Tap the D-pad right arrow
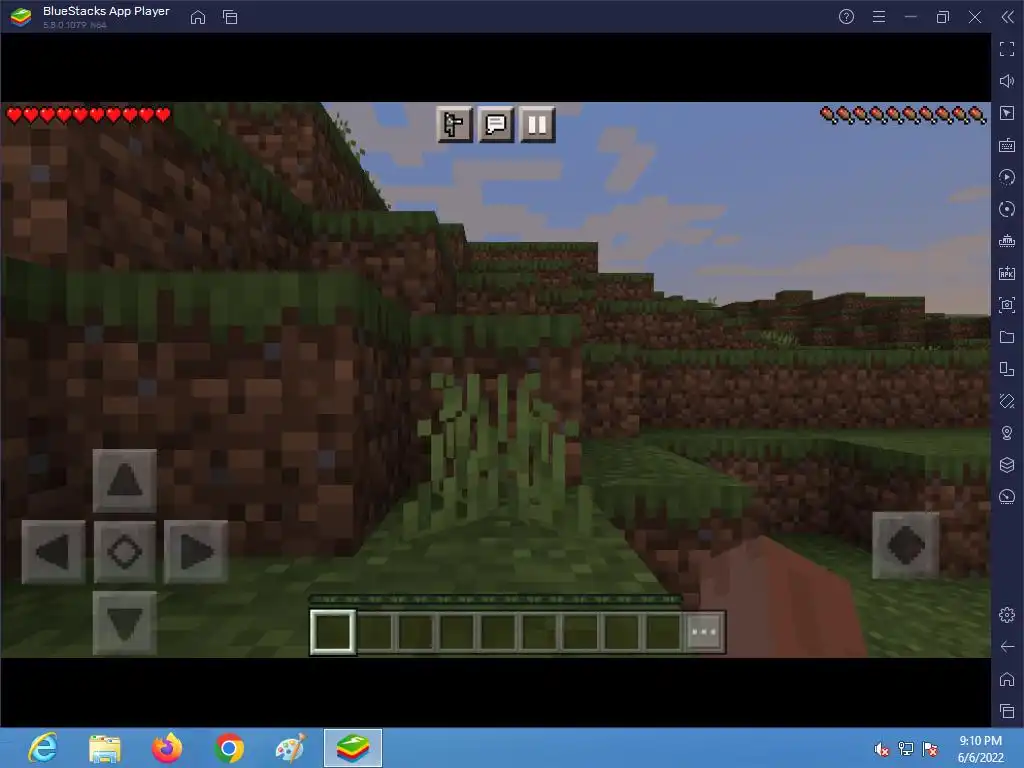 click(196, 552)
